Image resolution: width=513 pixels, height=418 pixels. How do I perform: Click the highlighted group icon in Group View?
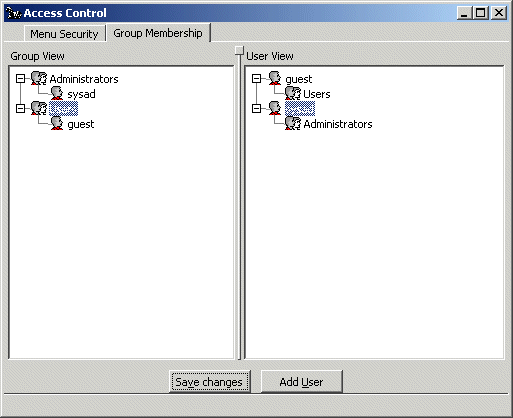(x=39, y=108)
